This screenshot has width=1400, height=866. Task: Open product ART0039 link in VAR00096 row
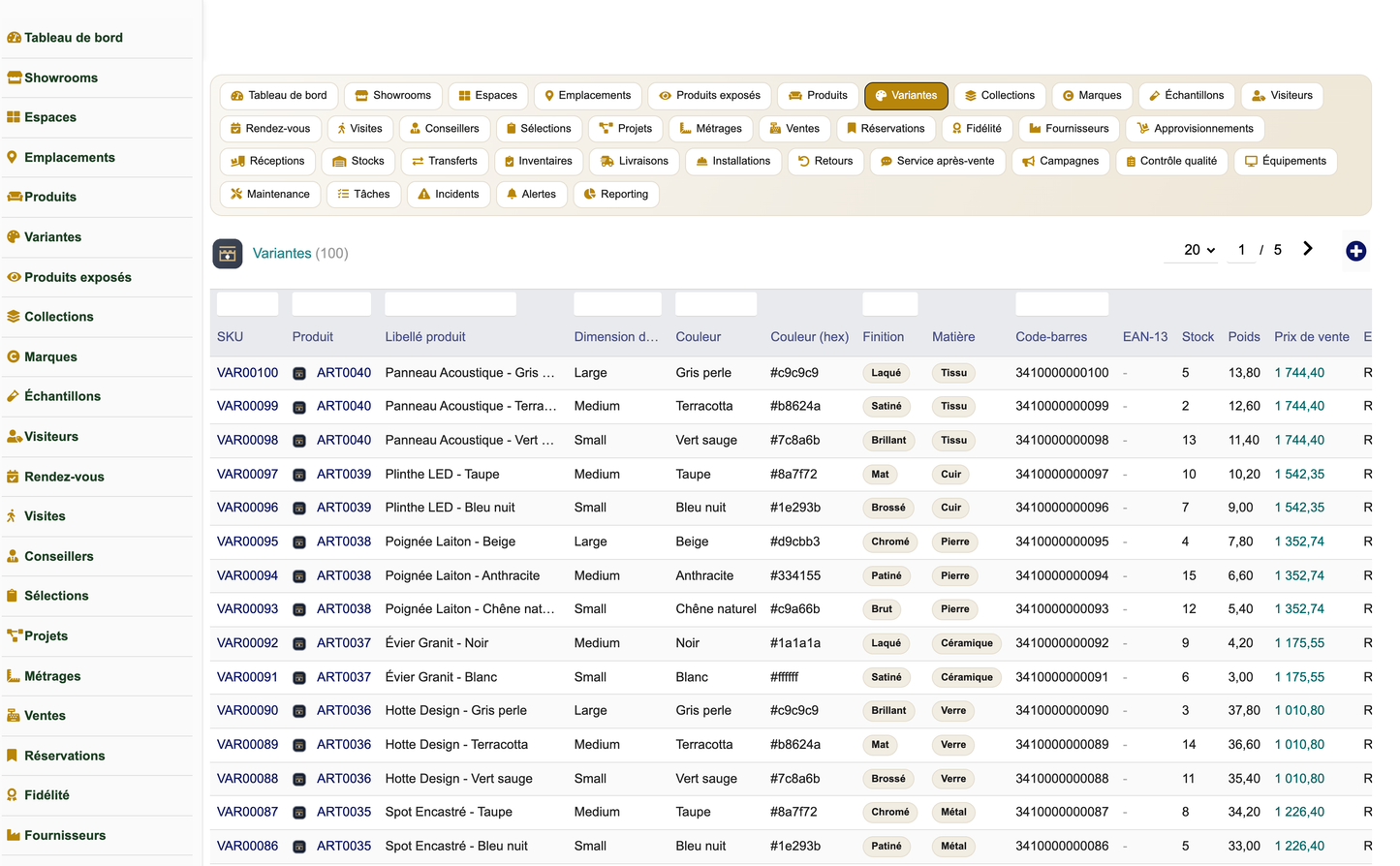tap(344, 508)
